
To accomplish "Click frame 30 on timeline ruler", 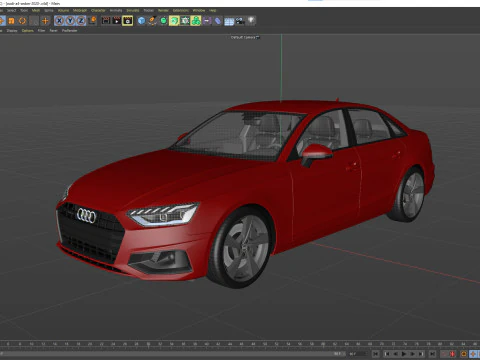I will point(148,344).
